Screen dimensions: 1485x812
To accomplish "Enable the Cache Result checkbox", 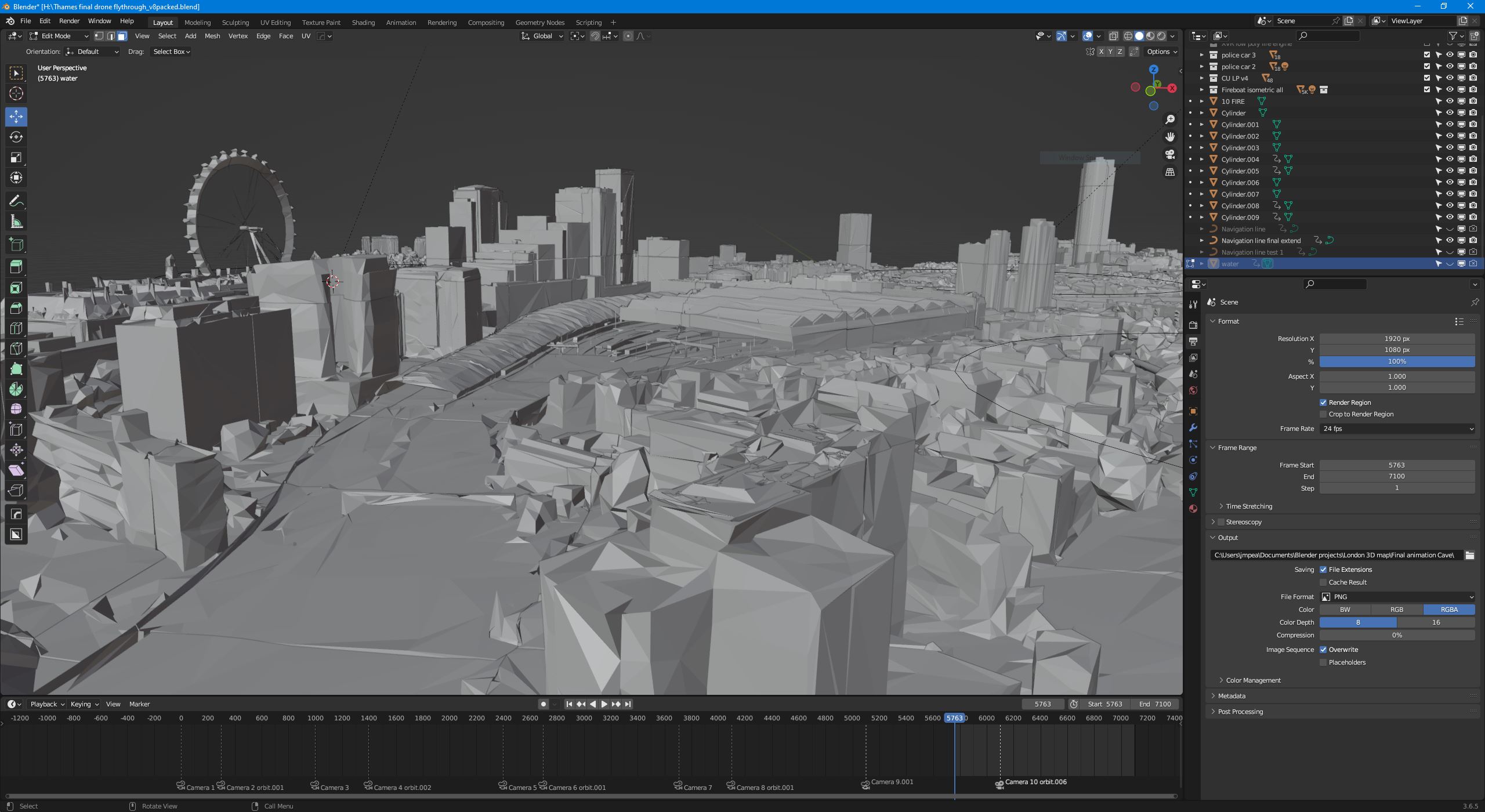I will (x=1323, y=582).
